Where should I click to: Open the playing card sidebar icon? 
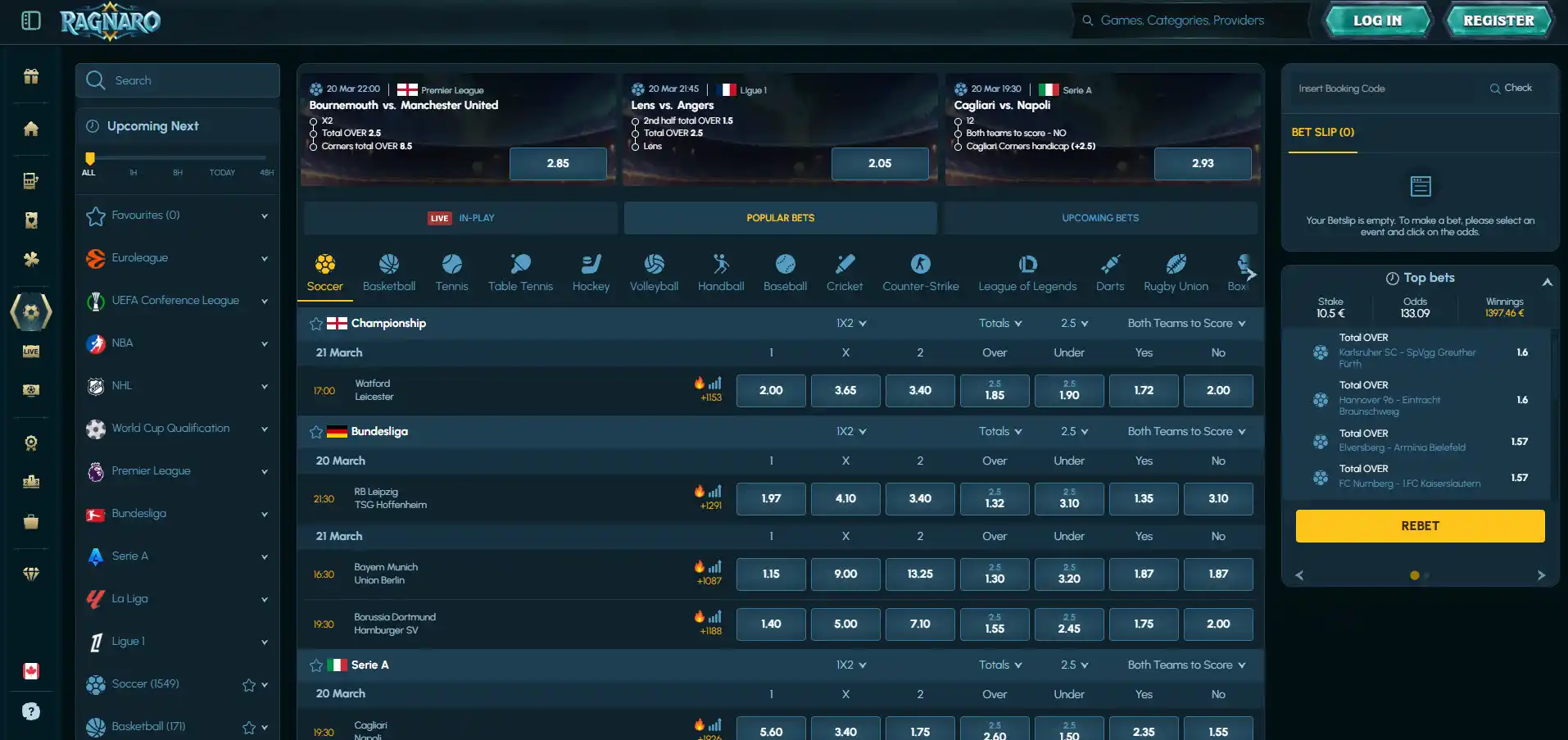tap(31, 220)
